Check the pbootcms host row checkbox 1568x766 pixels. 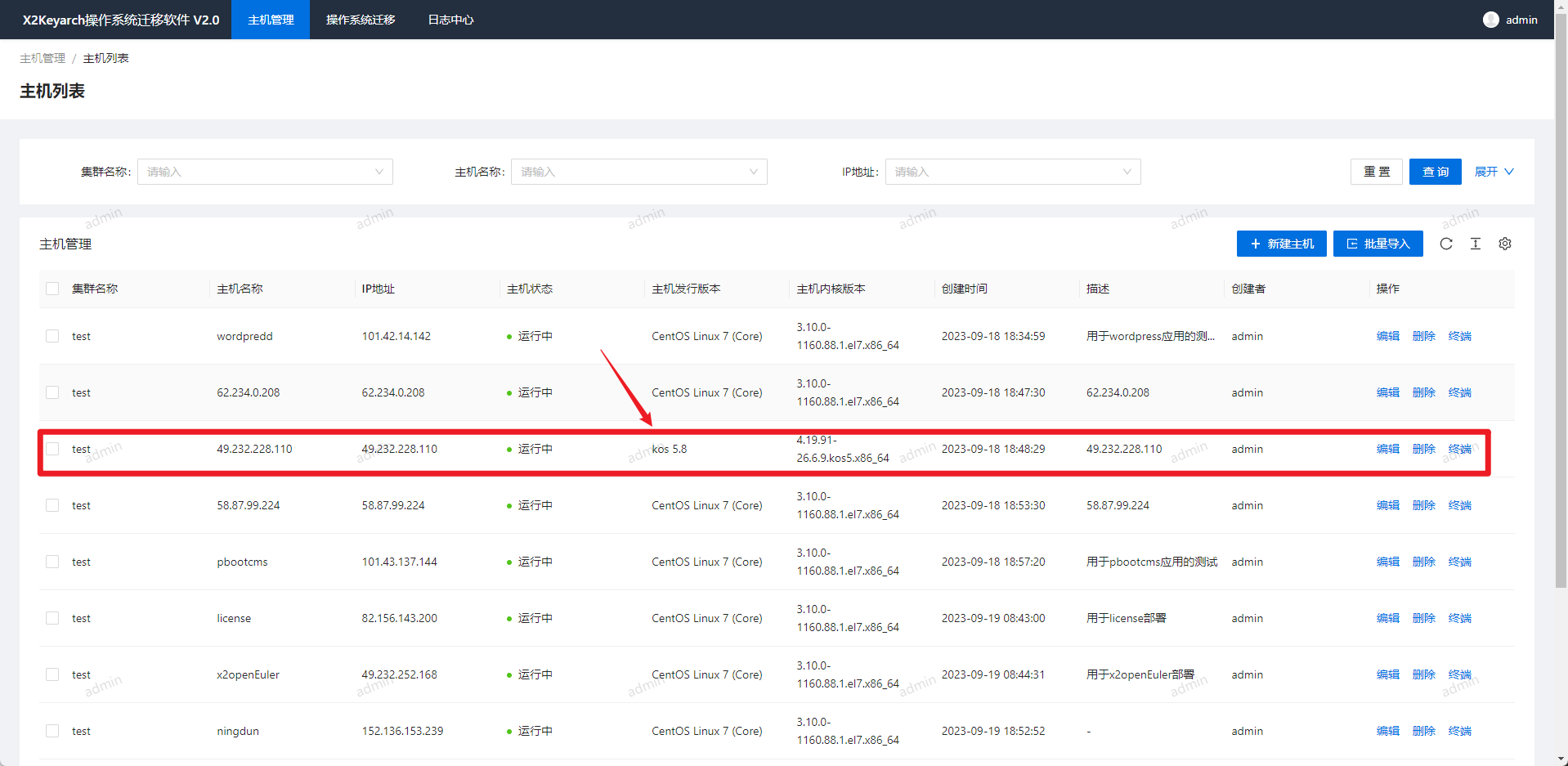[52, 562]
